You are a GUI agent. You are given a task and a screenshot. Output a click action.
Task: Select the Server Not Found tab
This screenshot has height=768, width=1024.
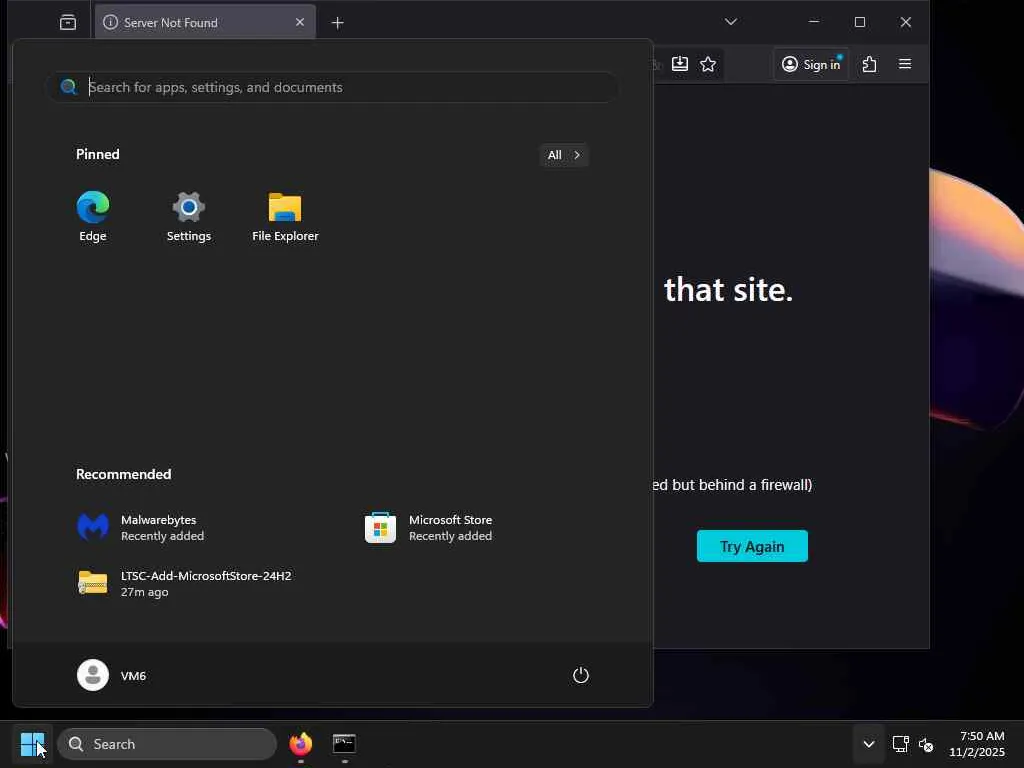(x=204, y=22)
